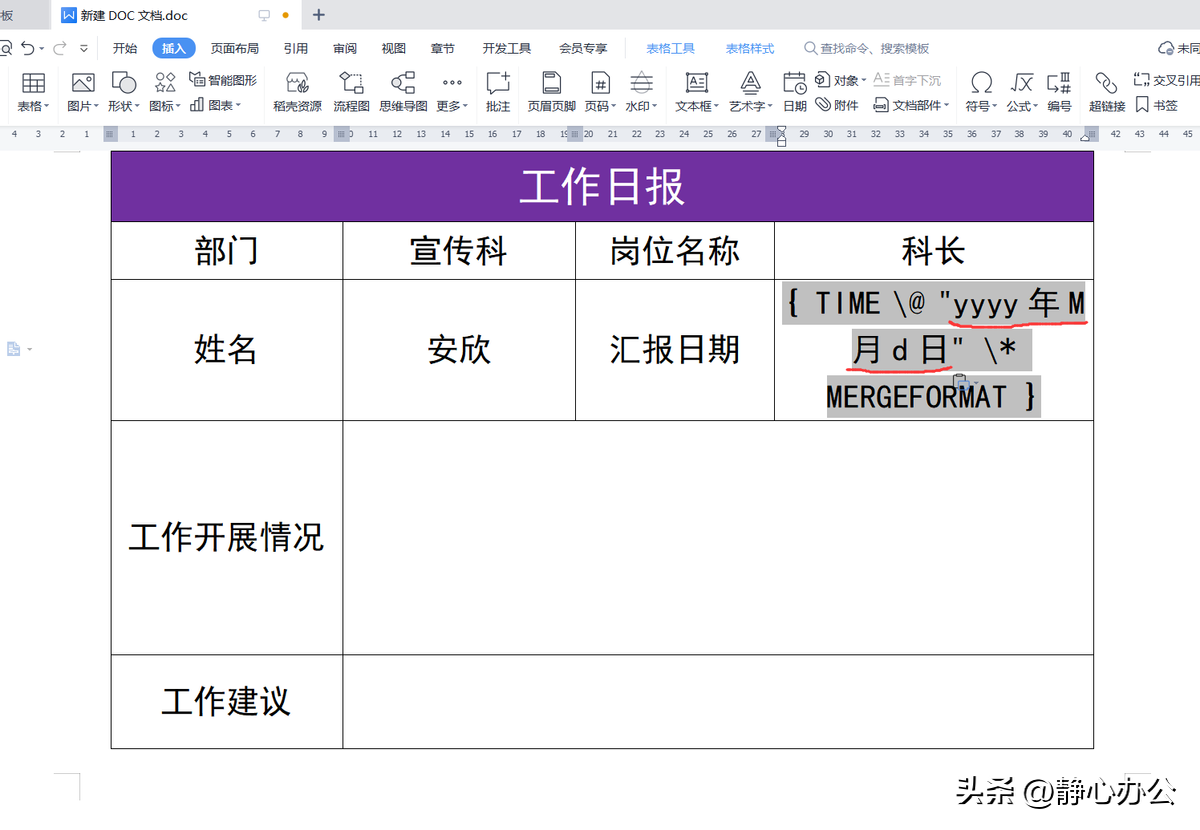Open the 引用 tab
Viewport: 1200px width, 830px height.
click(295, 48)
